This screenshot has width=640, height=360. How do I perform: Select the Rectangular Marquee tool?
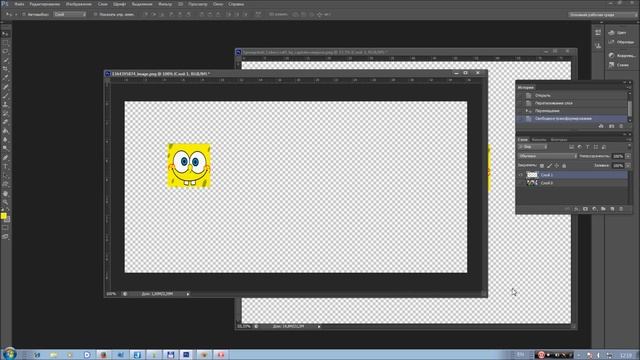[5, 43]
